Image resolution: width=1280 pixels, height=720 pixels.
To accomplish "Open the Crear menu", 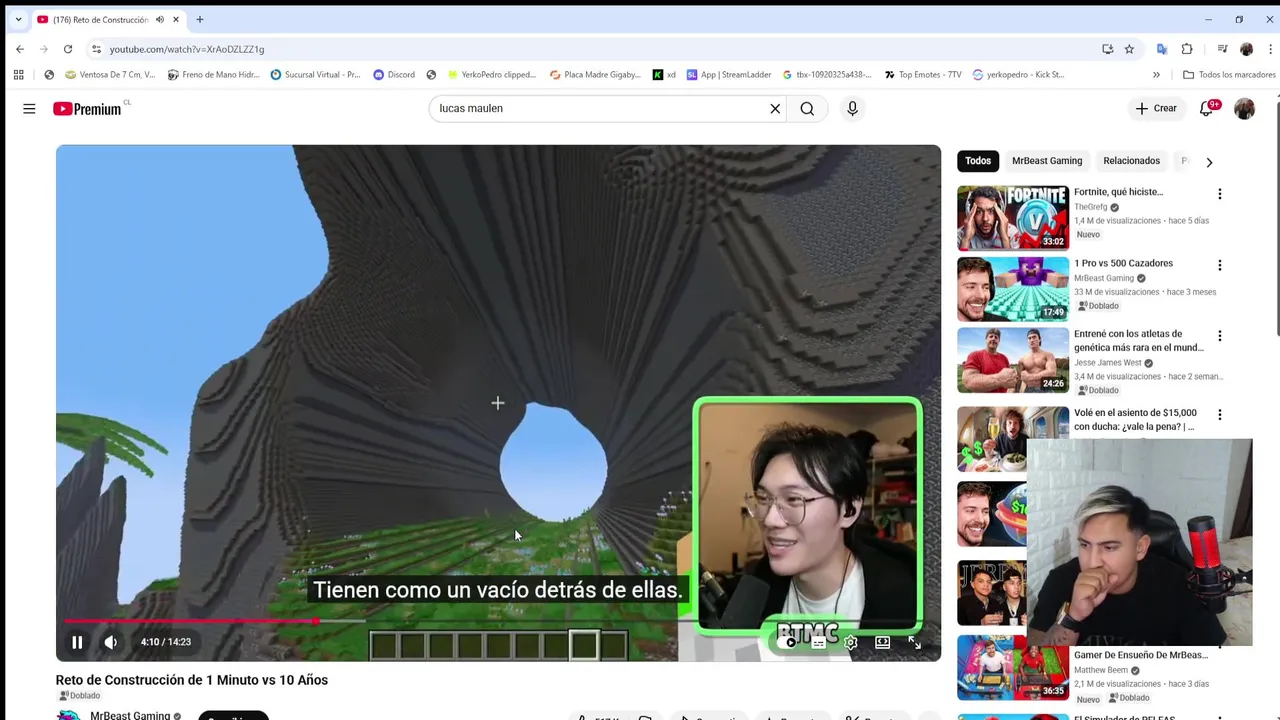I will [1156, 108].
